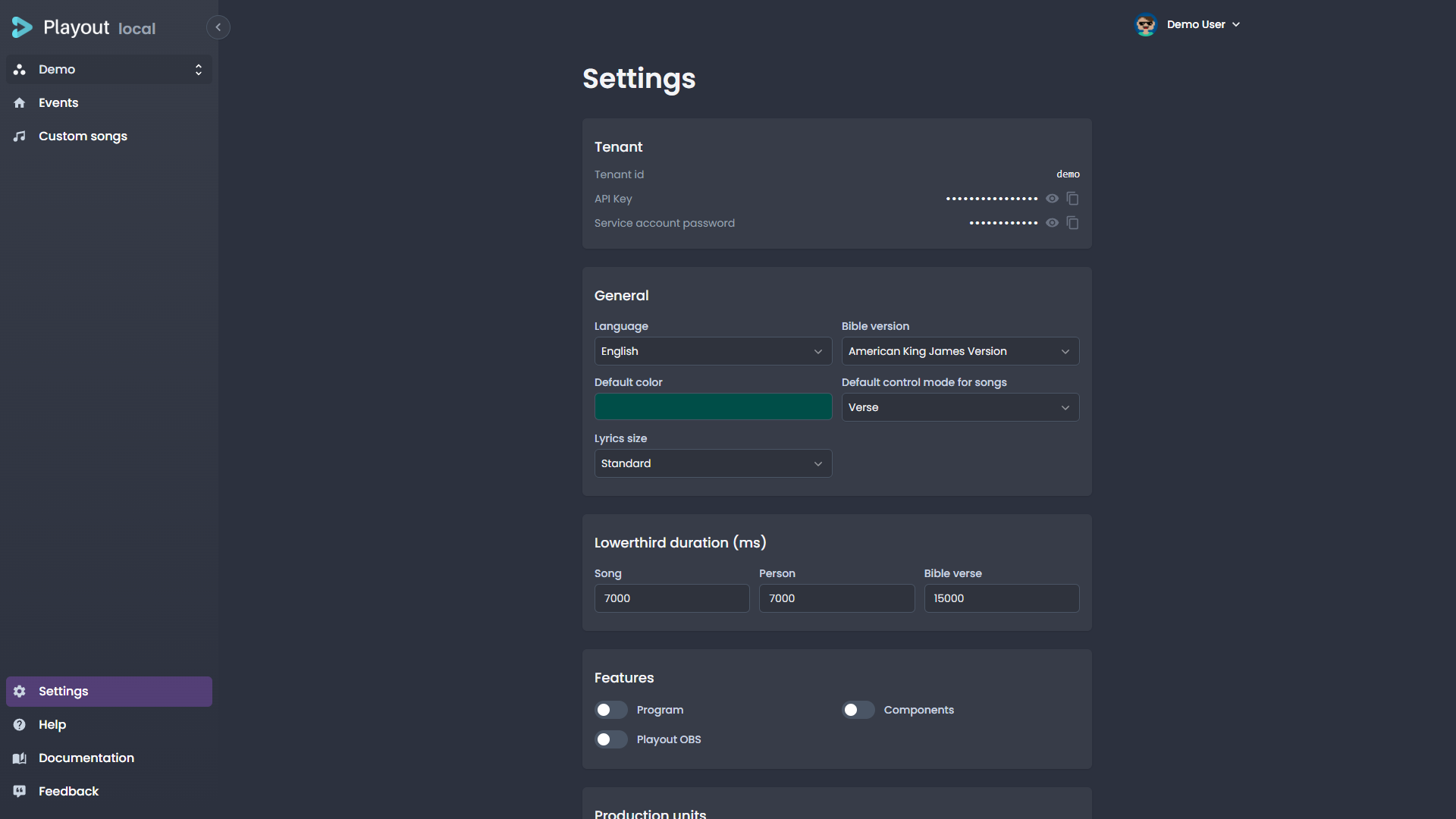Toggle the Playout OBS feature switch
Viewport: 1456px width, 819px height.
(x=611, y=739)
